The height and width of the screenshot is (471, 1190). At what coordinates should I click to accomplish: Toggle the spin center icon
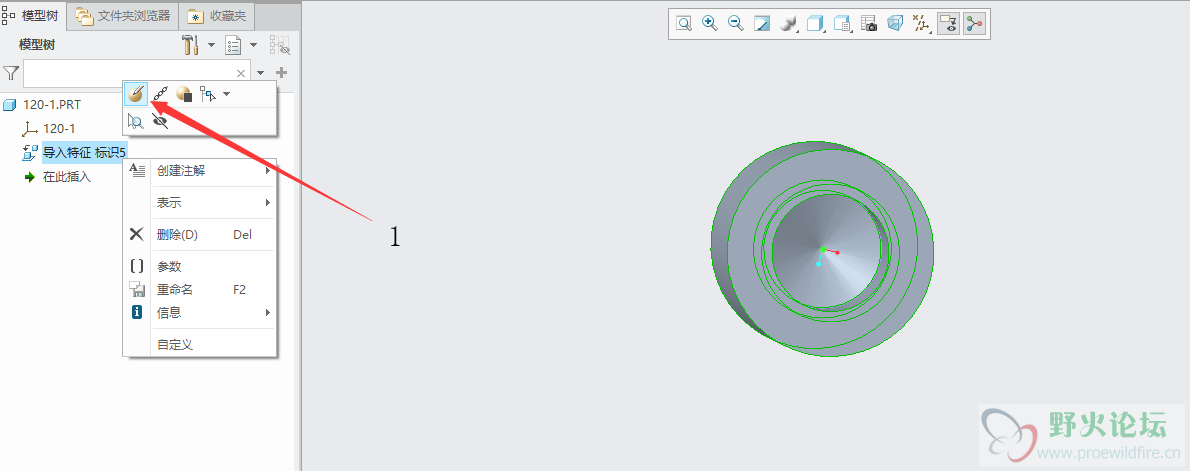974,24
